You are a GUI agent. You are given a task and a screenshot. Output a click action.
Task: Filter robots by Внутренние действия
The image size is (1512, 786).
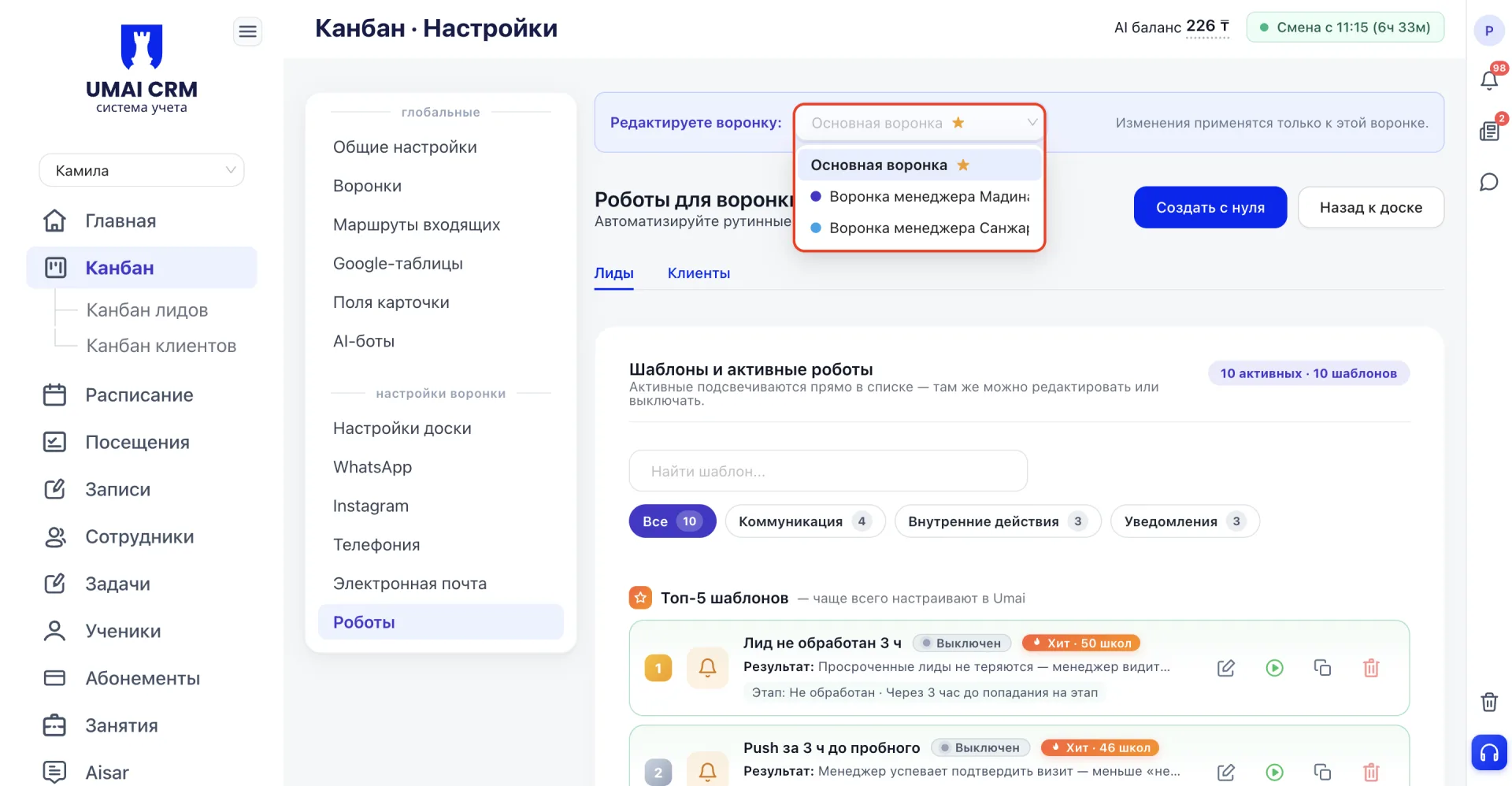[x=998, y=521]
